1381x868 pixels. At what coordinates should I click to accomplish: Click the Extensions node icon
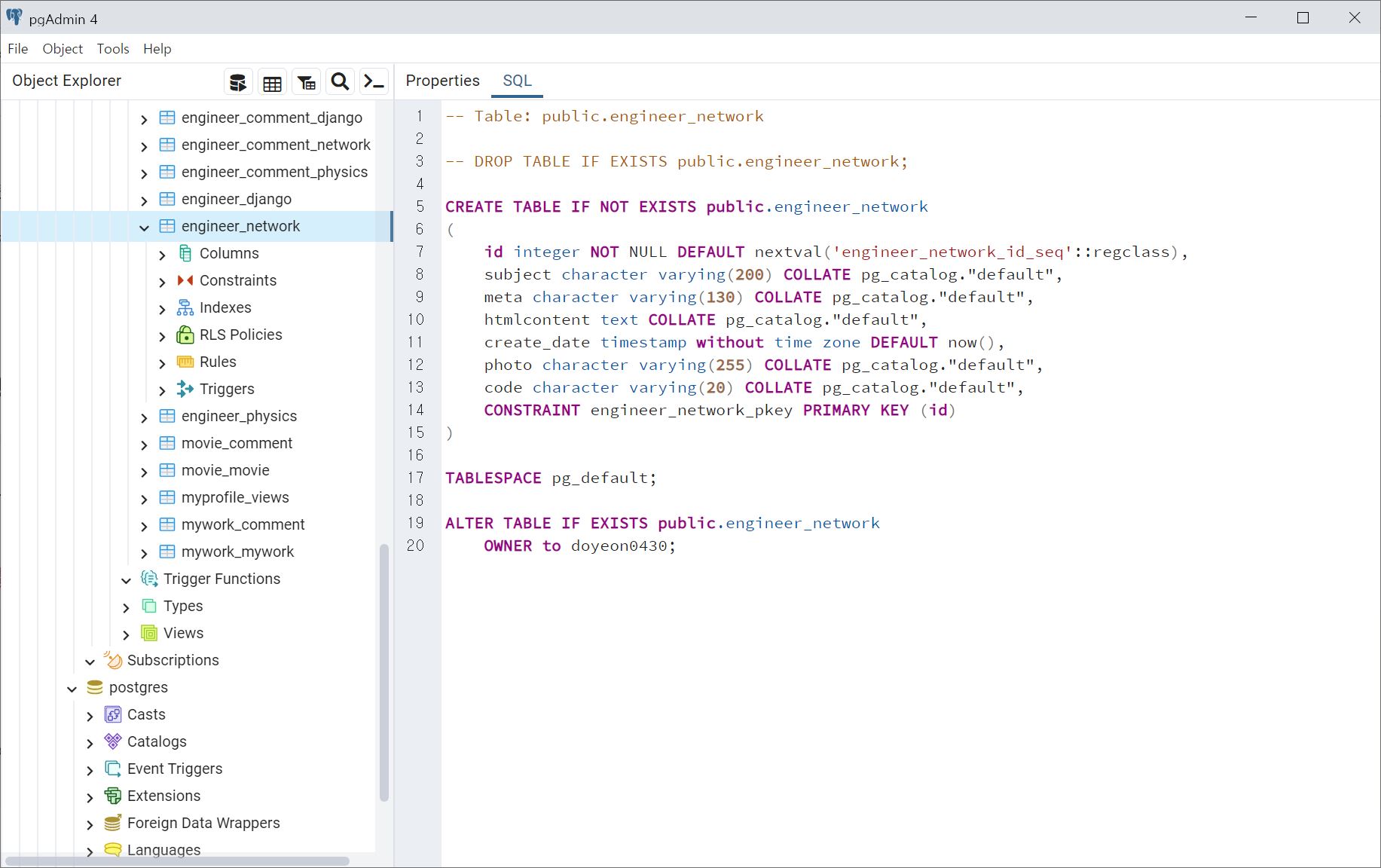coord(113,796)
